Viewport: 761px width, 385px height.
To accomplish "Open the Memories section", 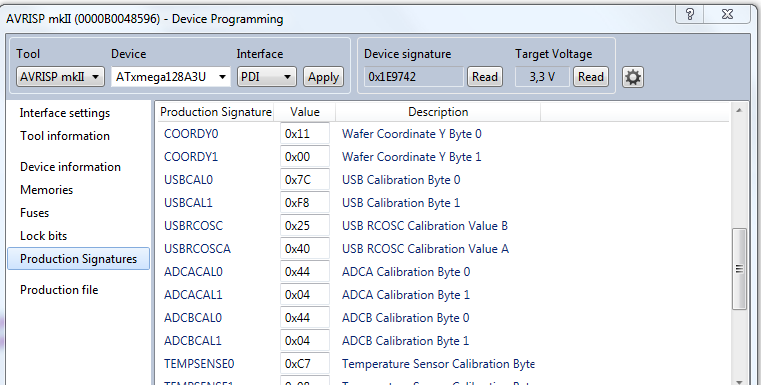I will (x=47, y=190).
